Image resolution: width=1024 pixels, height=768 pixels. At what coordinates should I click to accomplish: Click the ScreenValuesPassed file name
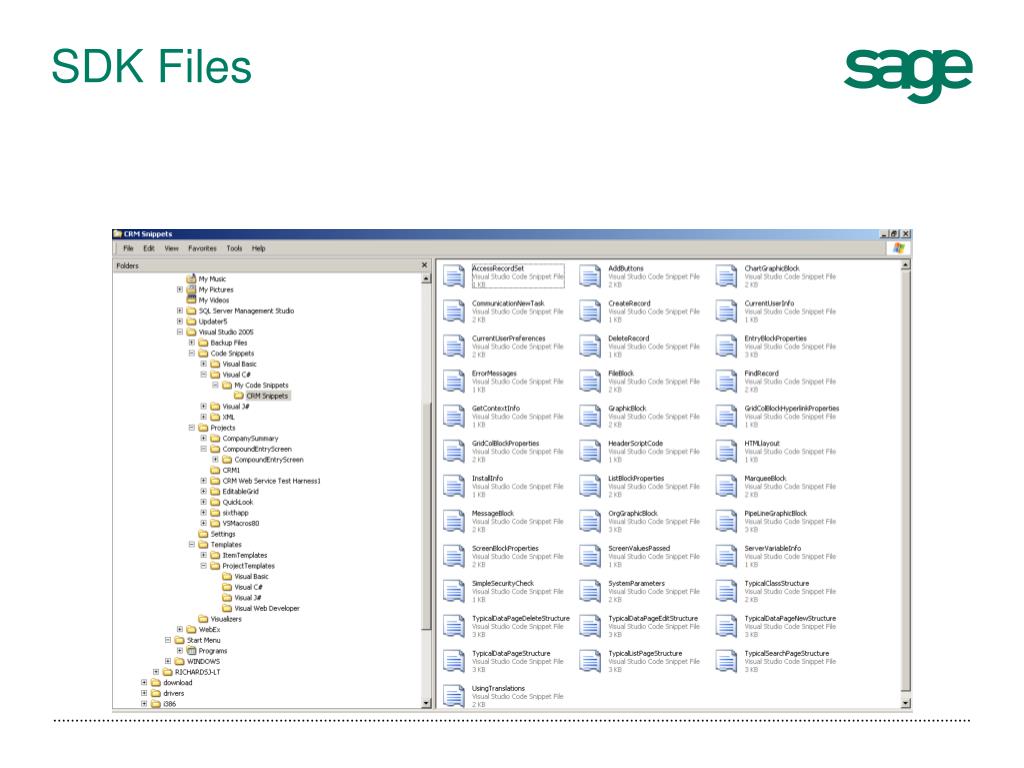(639, 549)
